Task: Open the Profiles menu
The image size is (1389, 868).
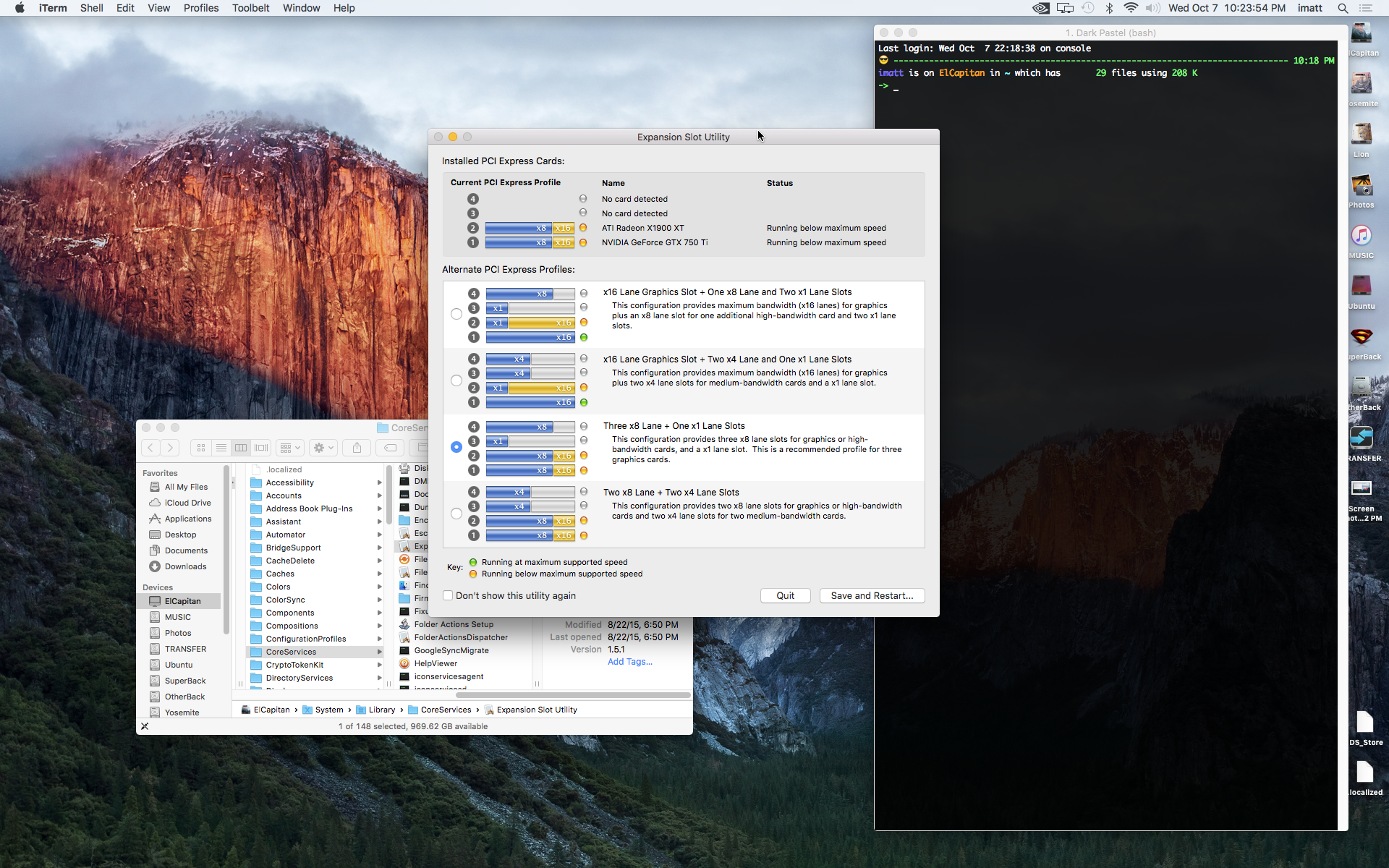Action: [x=201, y=8]
